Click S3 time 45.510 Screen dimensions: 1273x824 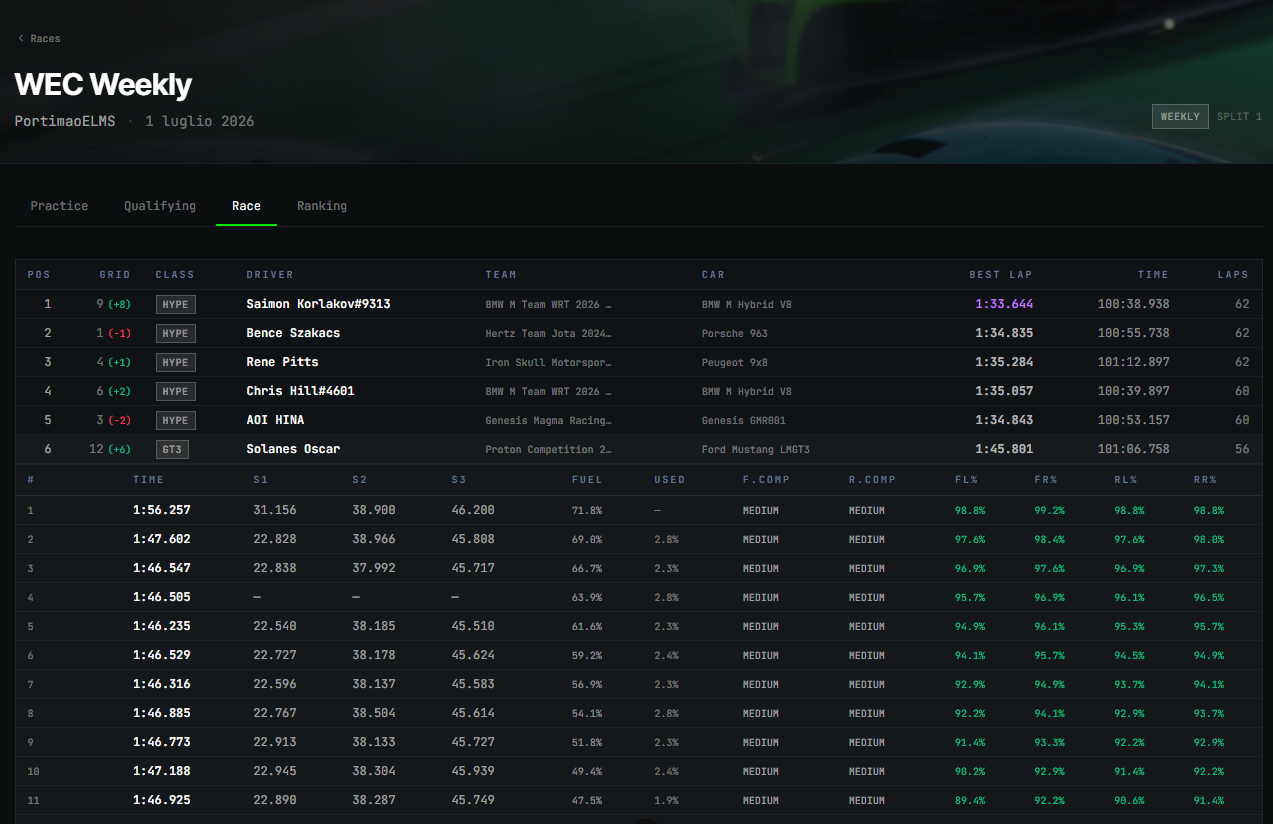[473, 626]
